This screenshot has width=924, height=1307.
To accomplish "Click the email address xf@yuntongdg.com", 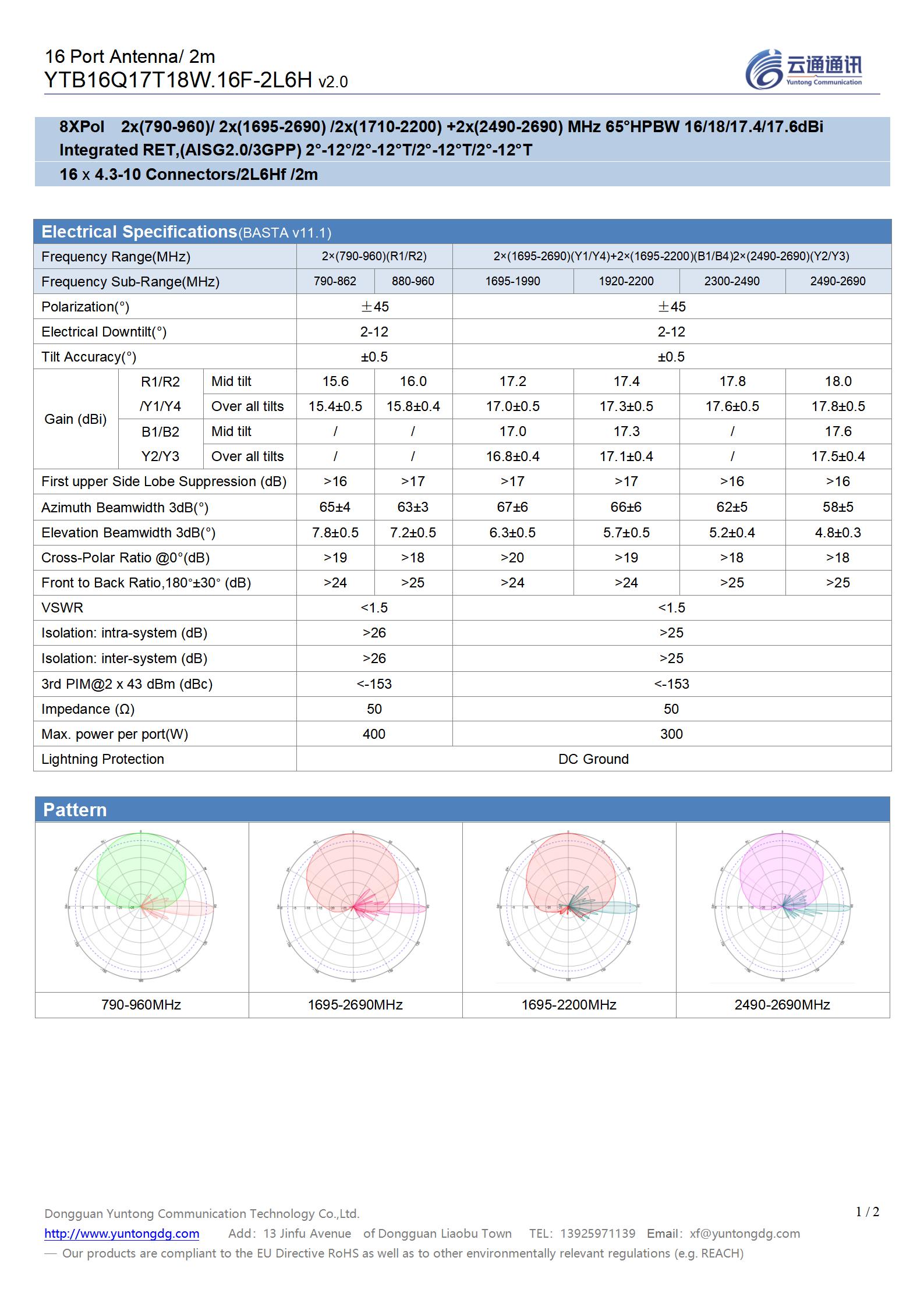I will tap(745, 1233).
